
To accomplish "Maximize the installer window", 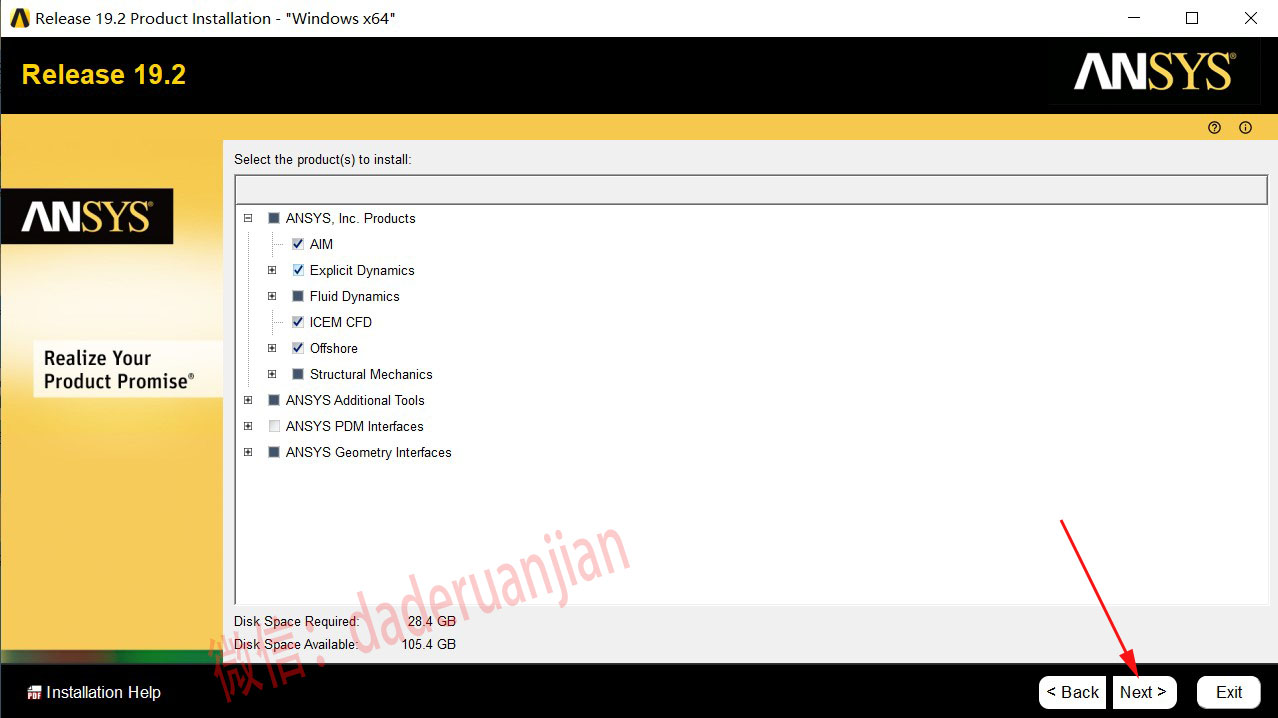I will click(1192, 18).
